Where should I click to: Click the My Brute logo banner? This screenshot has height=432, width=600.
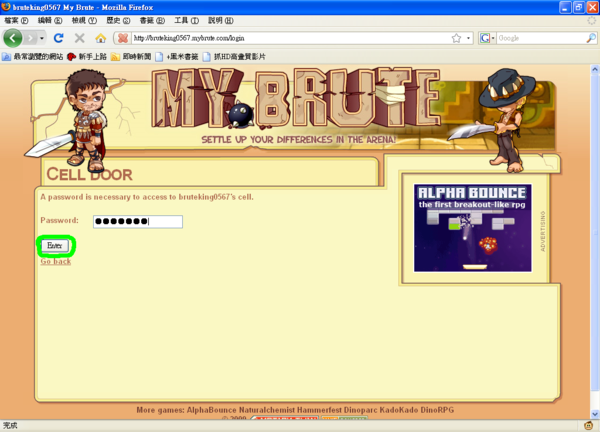(x=297, y=98)
